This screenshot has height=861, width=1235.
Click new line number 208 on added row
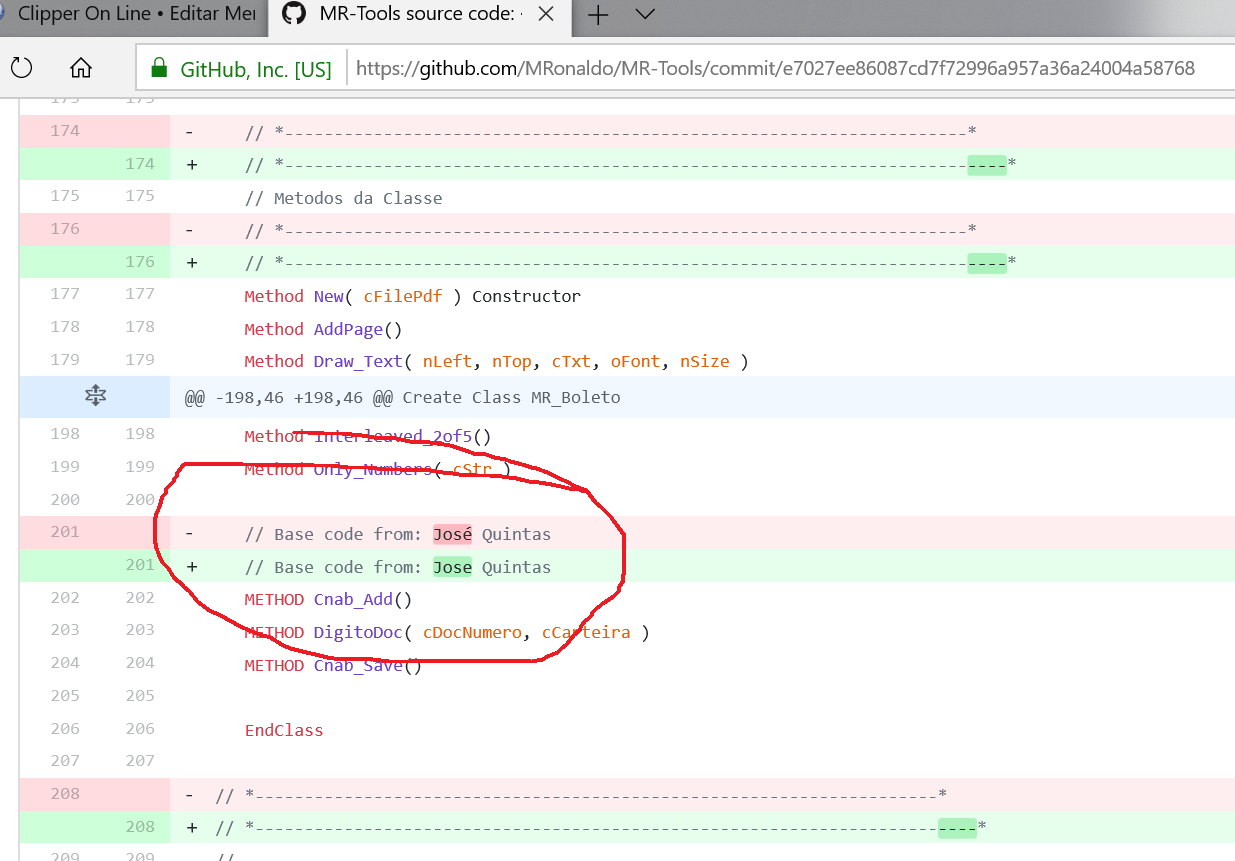click(x=140, y=827)
